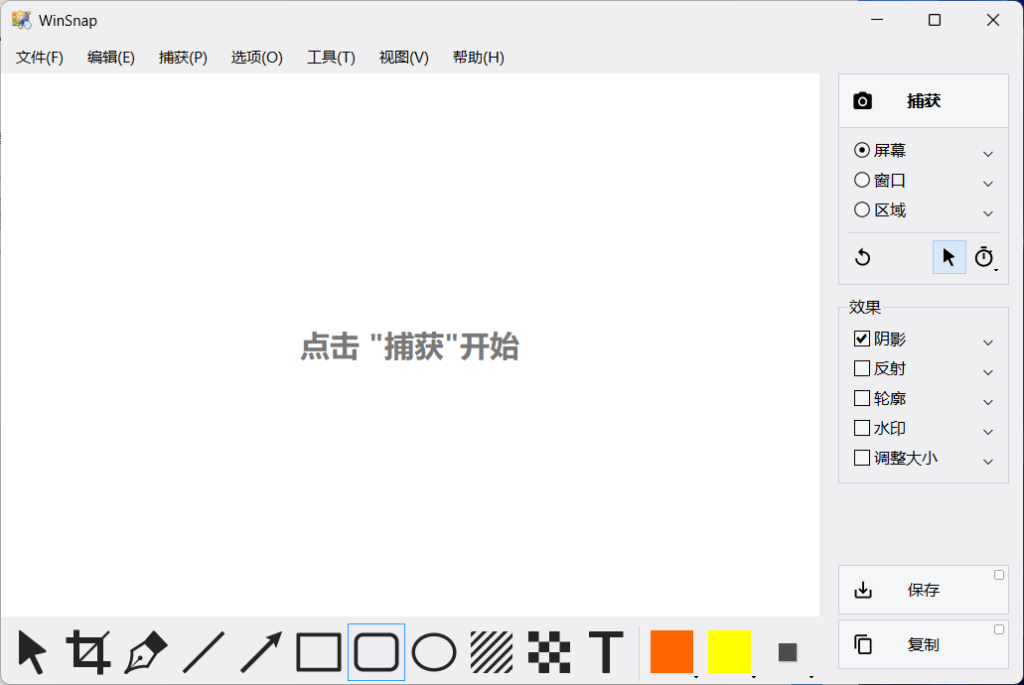The image size is (1024, 685).
Task: Click the 点击 "捕获"开始 canvas text
Action: tap(409, 346)
